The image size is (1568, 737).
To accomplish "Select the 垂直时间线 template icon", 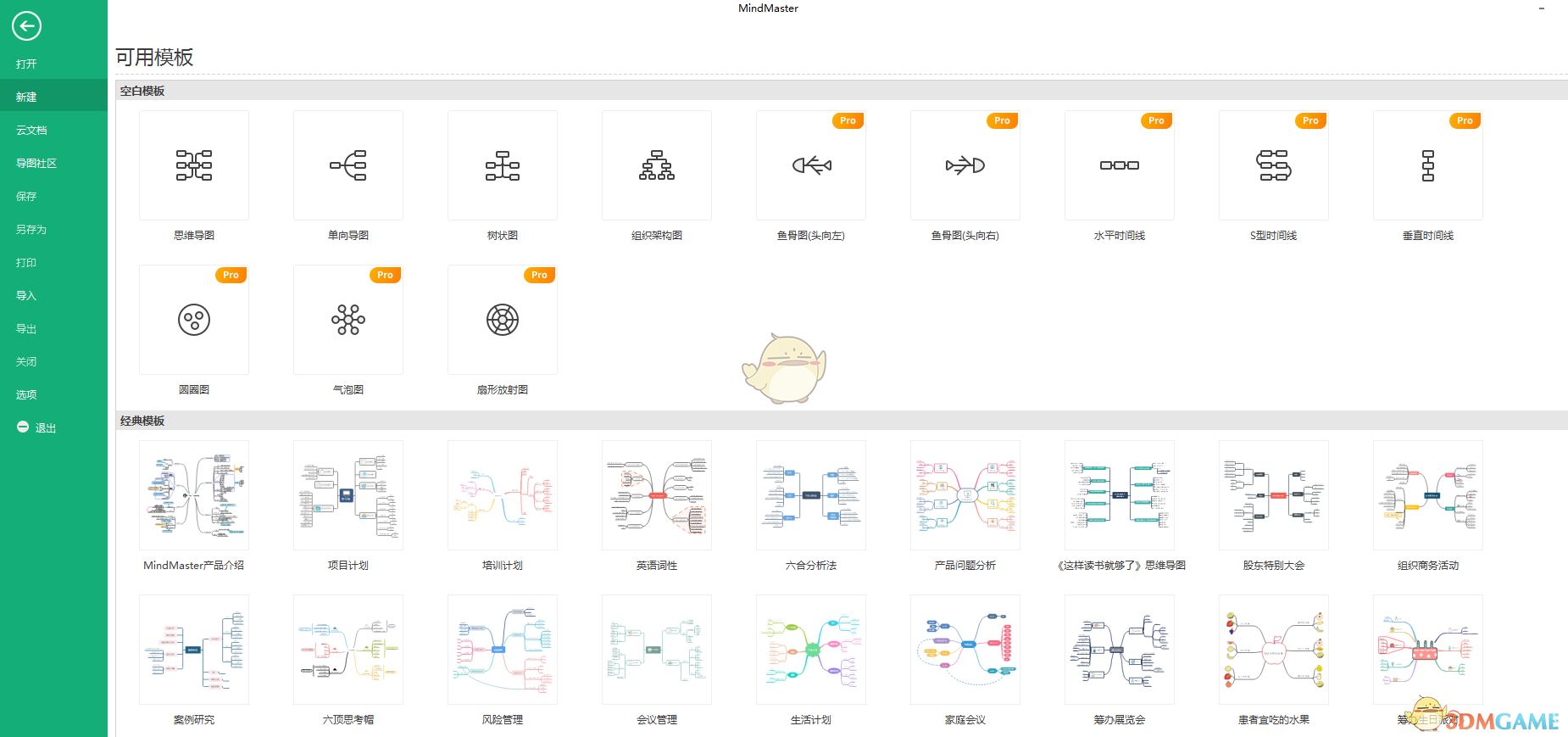I will point(1428,165).
